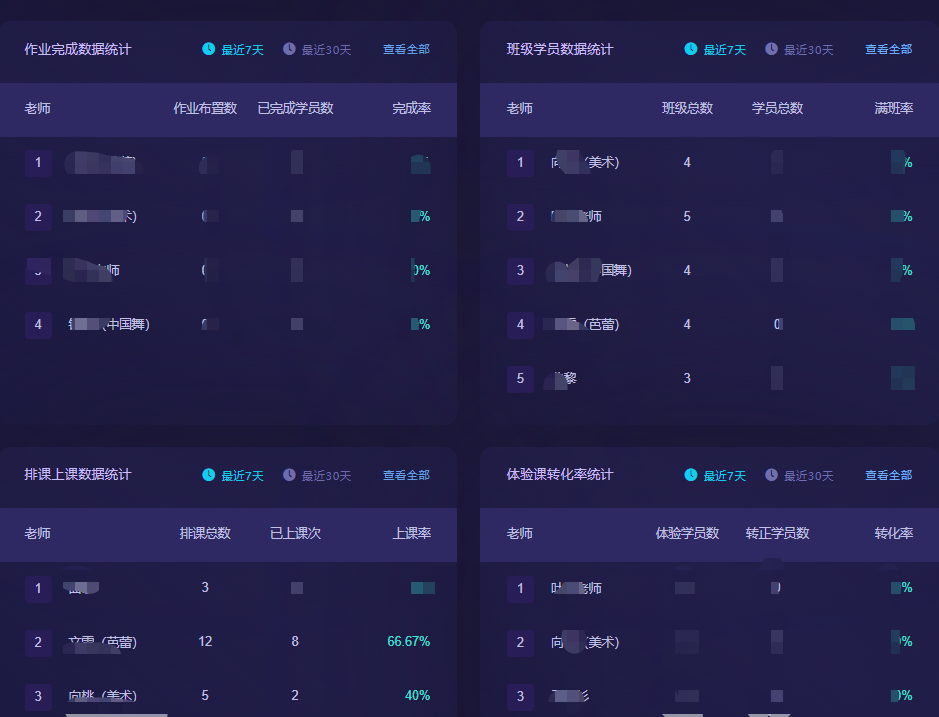
Task: Click the class count 5 in 班级学员数据统计
Action: 687,216
